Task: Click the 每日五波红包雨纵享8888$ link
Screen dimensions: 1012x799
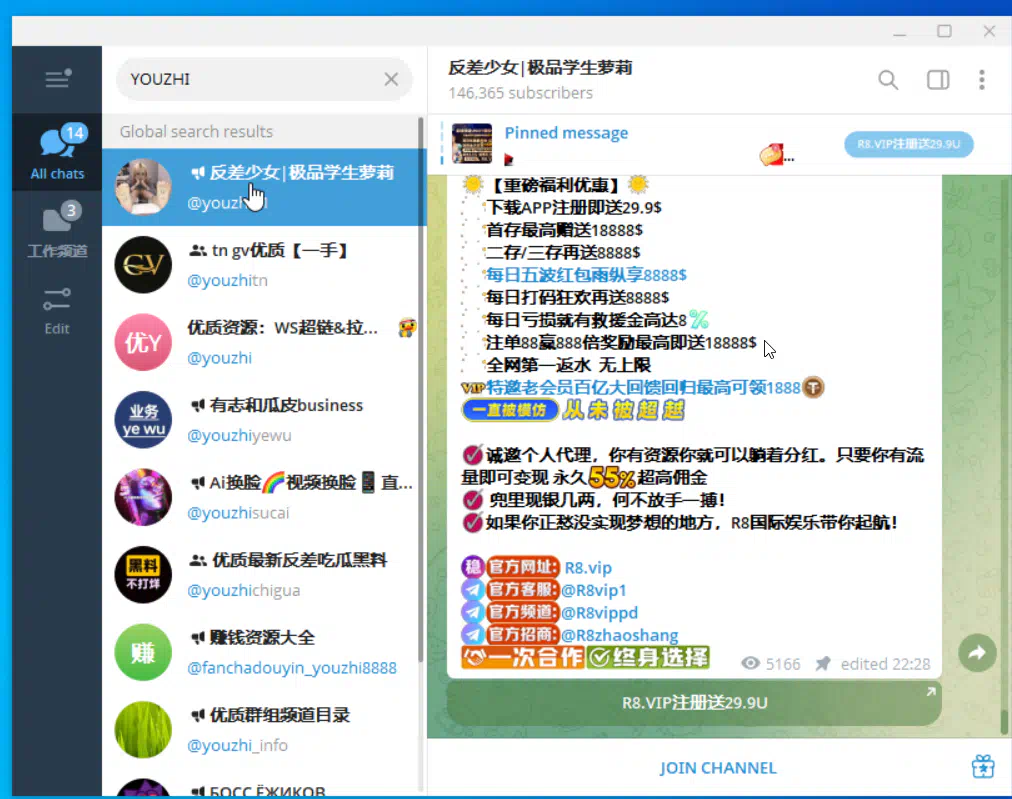Action: click(x=586, y=275)
